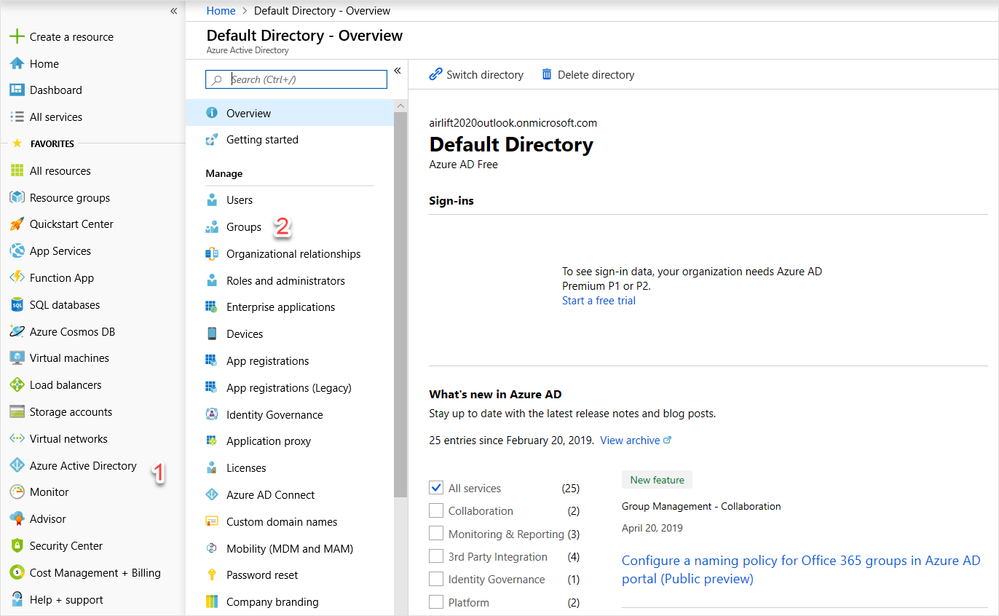The width and height of the screenshot is (999, 616).
Task: Enable the Platform filter checkbox
Action: click(436, 602)
